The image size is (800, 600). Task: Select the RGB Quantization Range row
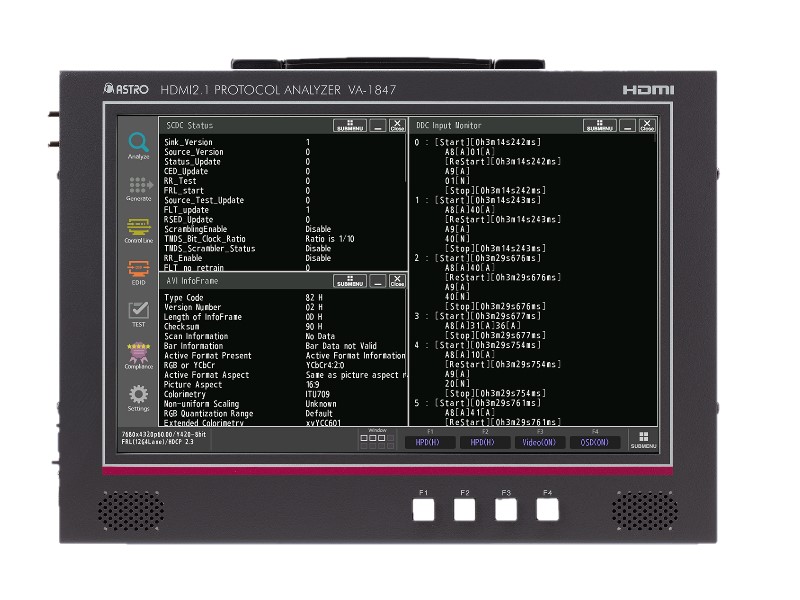(284, 414)
